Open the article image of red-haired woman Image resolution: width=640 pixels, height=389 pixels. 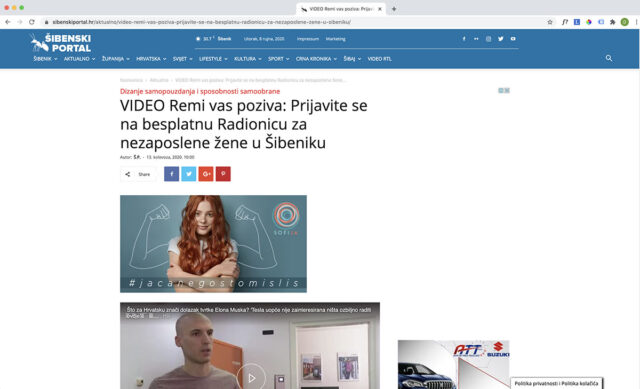pos(213,244)
